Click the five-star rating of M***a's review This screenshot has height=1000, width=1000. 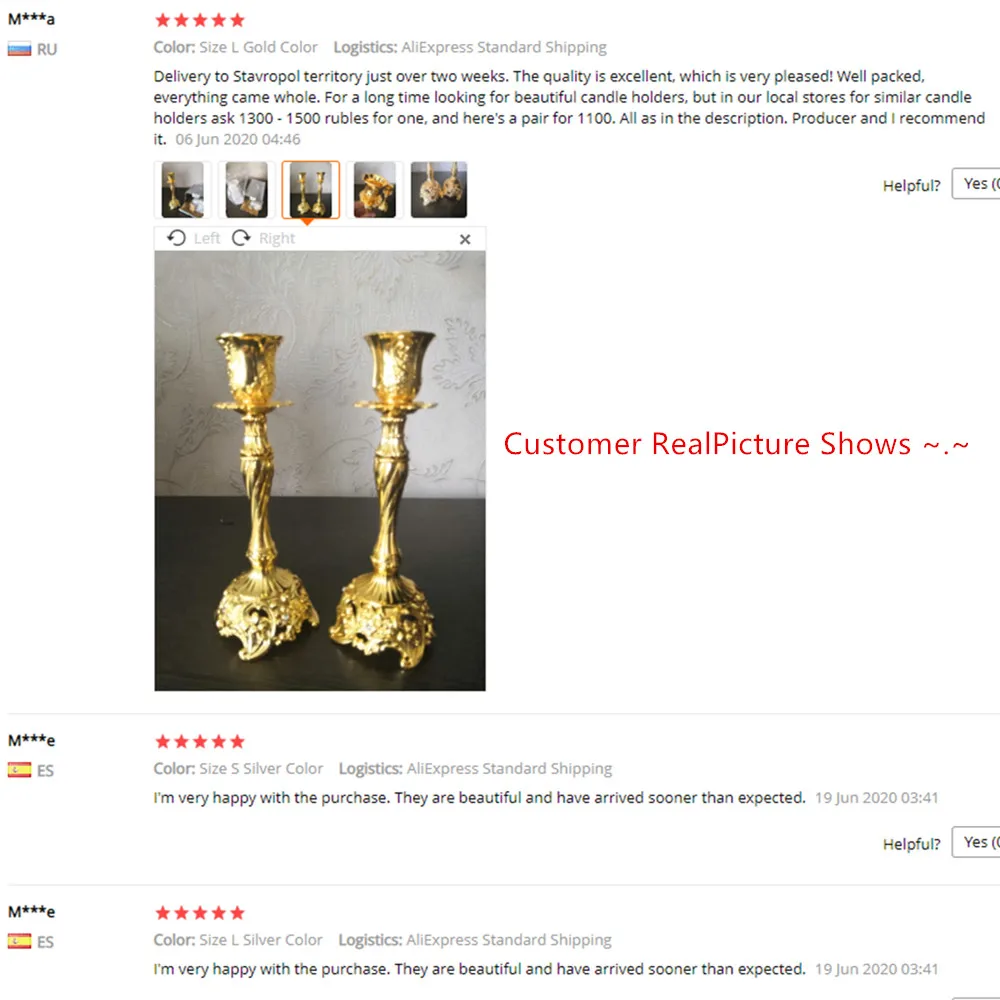click(x=200, y=20)
